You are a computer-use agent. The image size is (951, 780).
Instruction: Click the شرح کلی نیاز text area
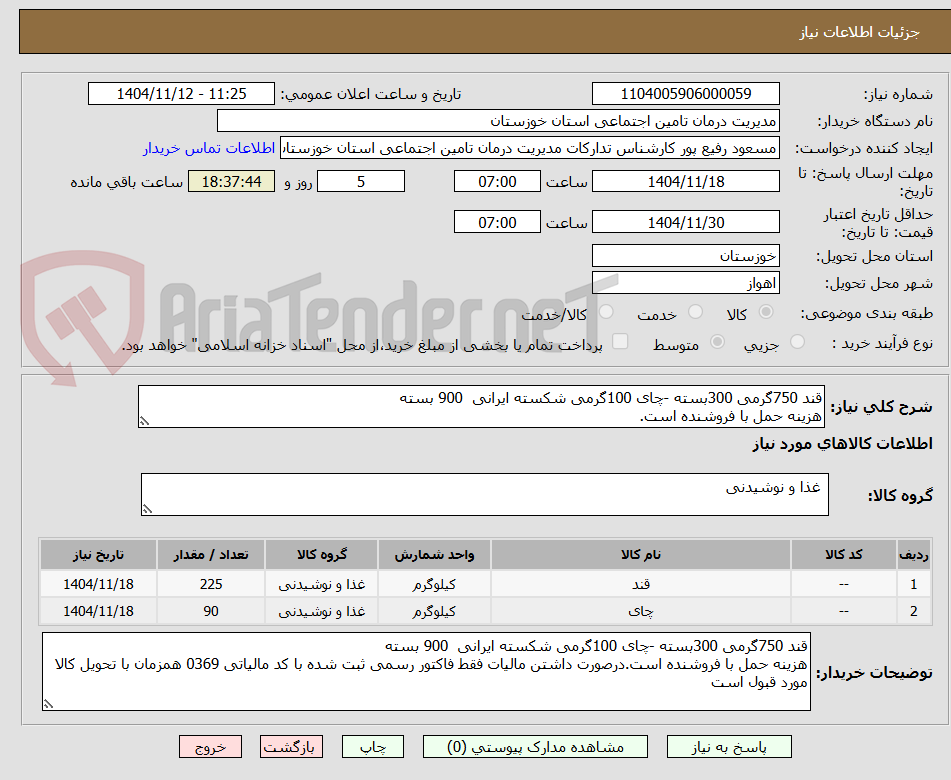[x=481, y=406]
